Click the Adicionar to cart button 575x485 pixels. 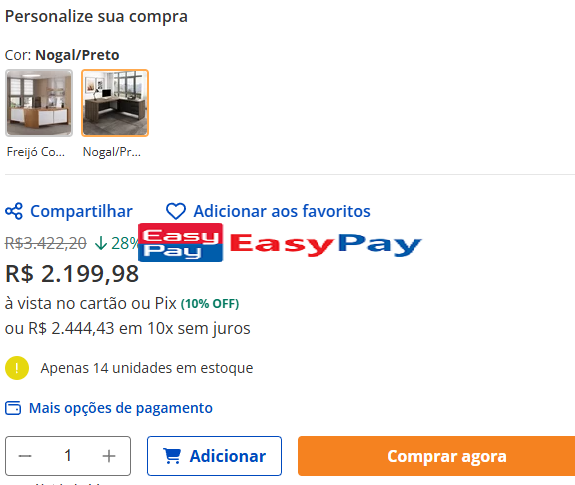[215, 456]
